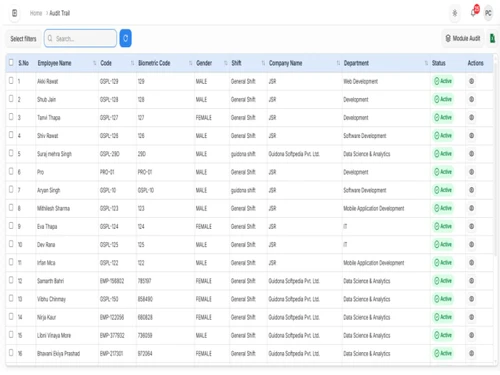Open the Select filters dropdown

click(23, 39)
